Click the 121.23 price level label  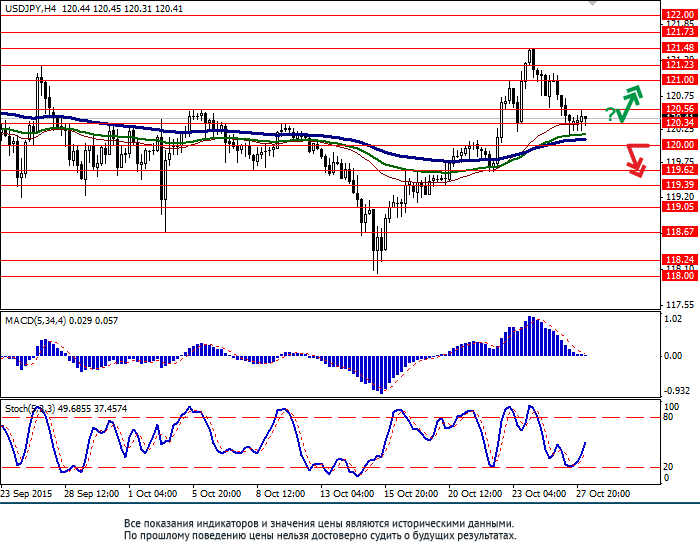coord(680,65)
